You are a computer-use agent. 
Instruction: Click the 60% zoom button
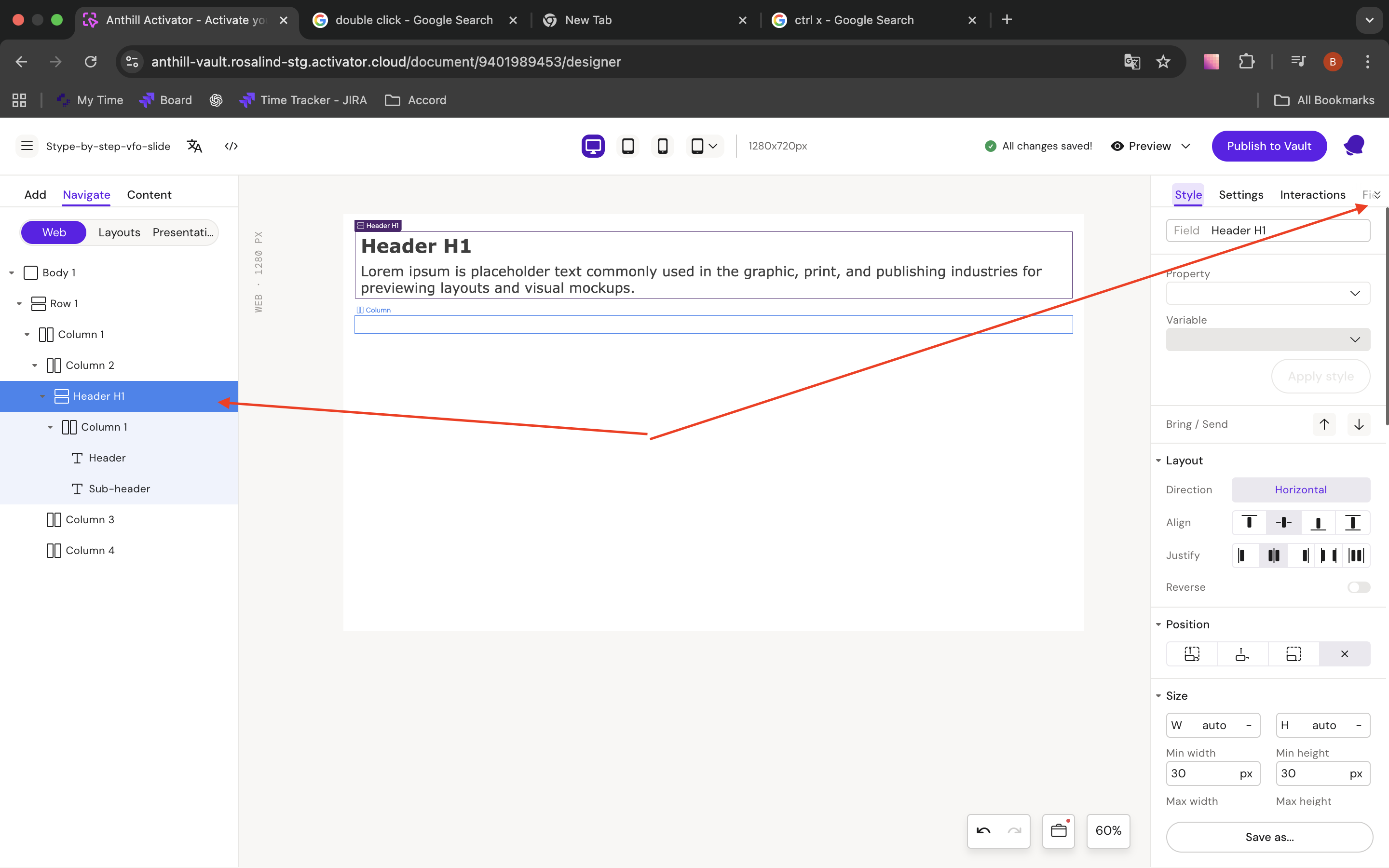1108,831
